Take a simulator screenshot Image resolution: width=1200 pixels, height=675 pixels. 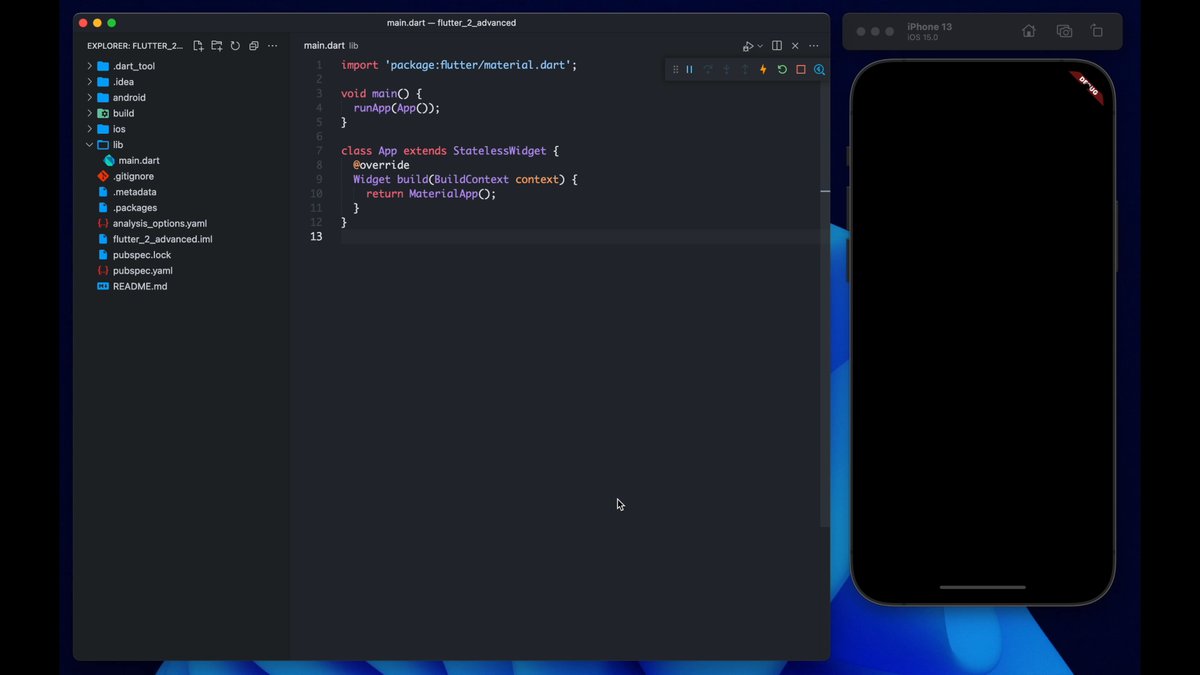coord(1064,31)
